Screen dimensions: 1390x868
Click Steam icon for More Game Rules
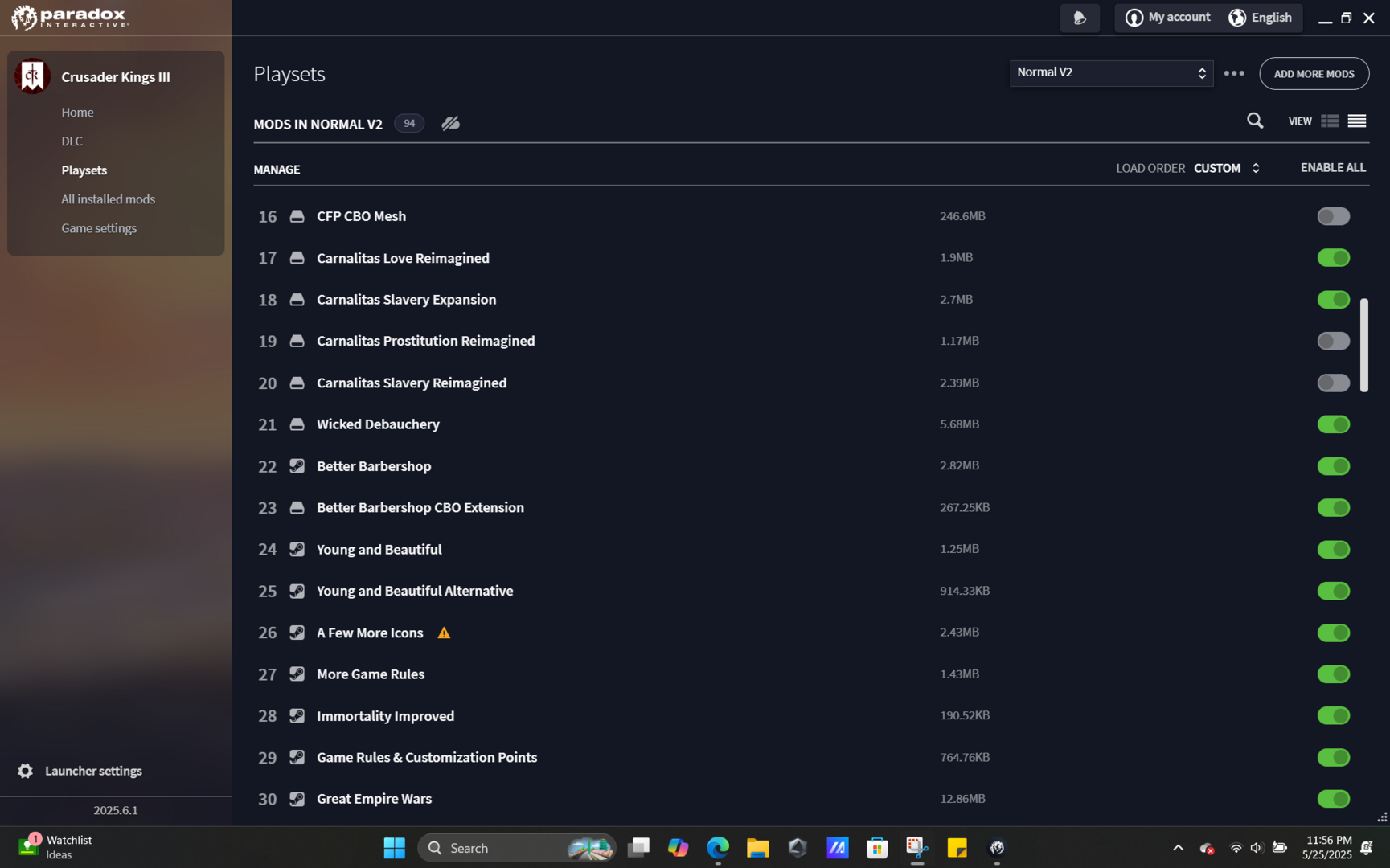(297, 674)
